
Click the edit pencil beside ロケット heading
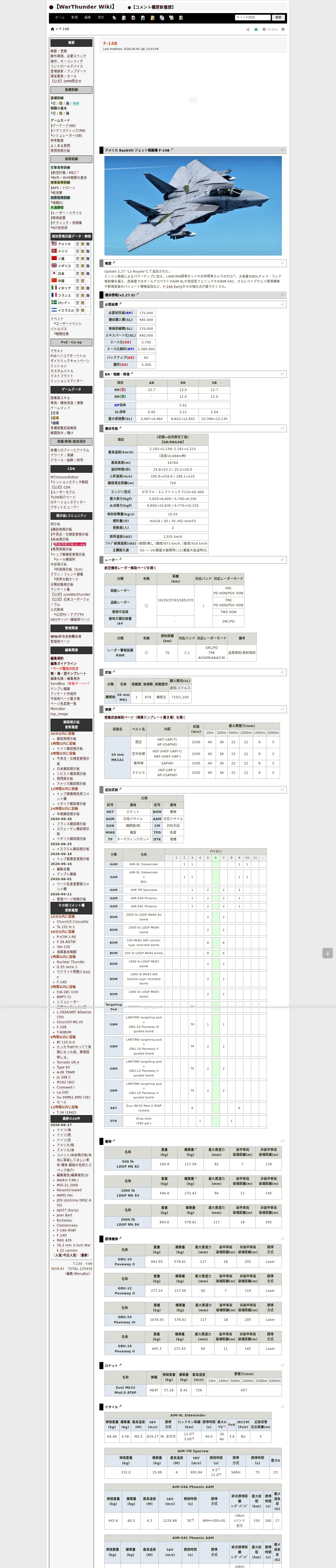(x=120, y=1365)
